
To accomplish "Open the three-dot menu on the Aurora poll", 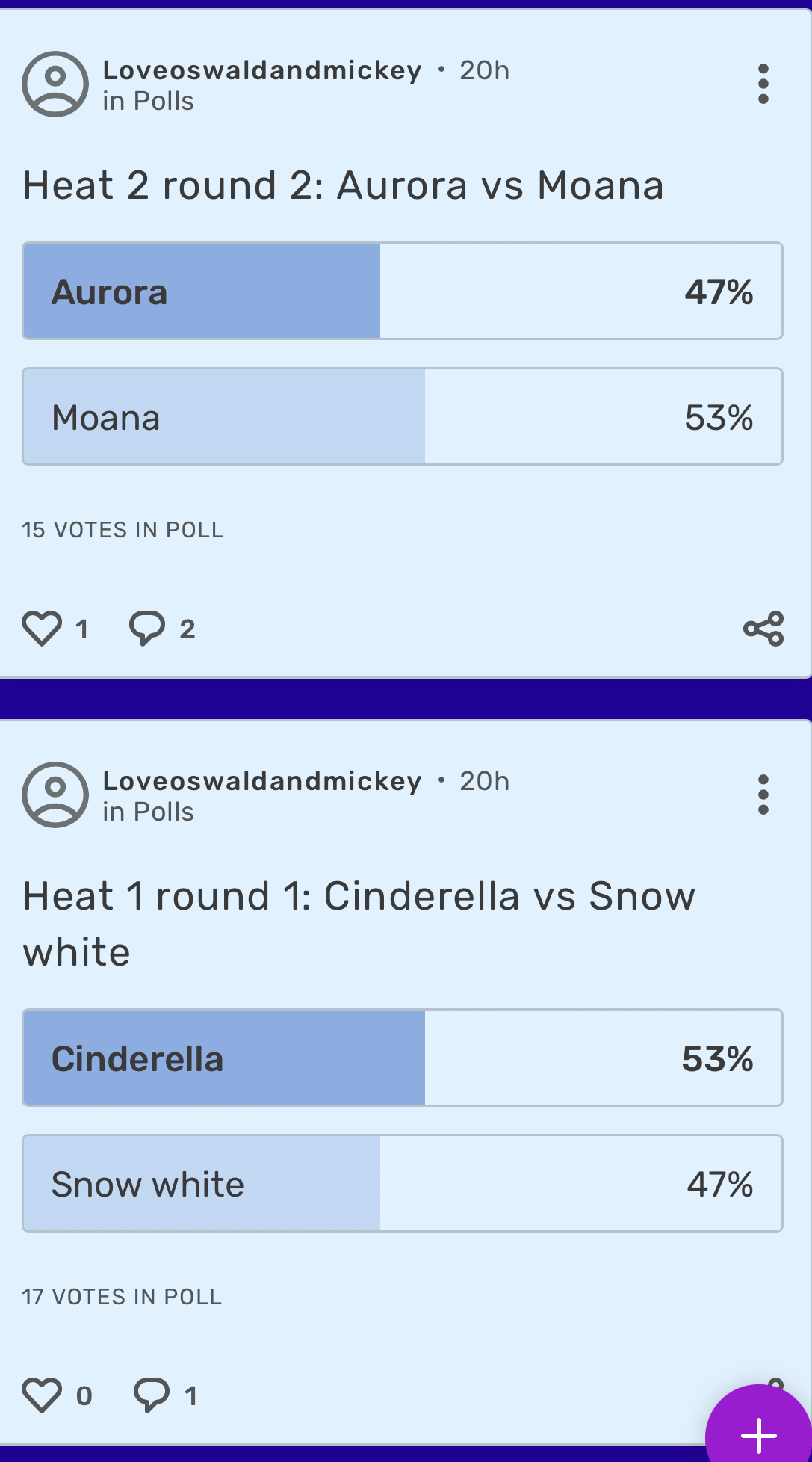I will (x=762, y=84).
